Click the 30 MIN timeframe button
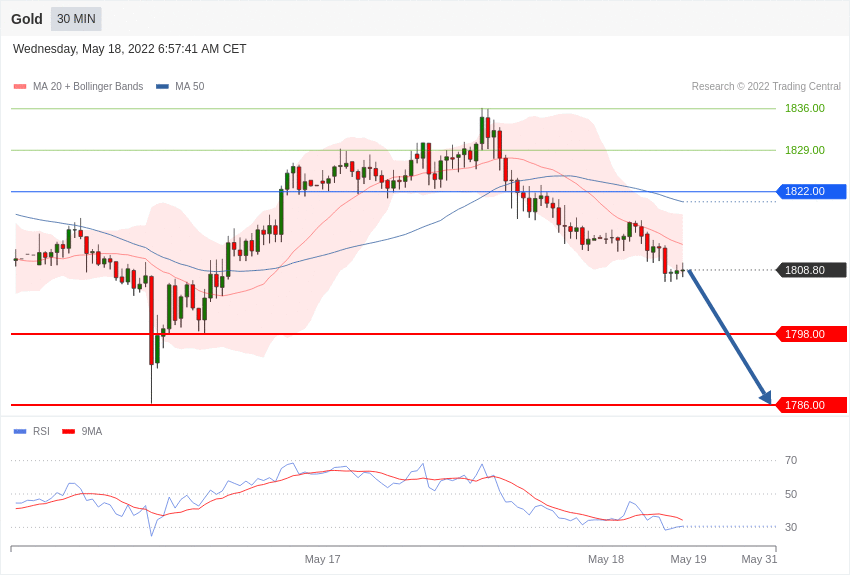The width and height of the screenshot is (850, 576). point(76,19)
